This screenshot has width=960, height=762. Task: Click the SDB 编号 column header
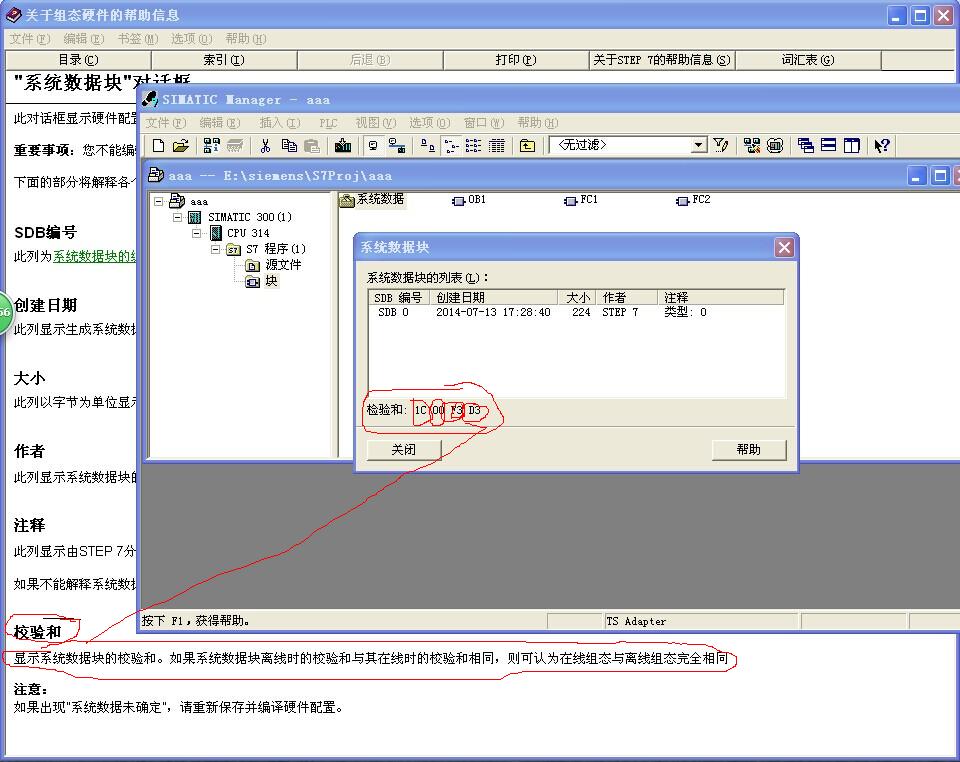click(x=399, y=297)
